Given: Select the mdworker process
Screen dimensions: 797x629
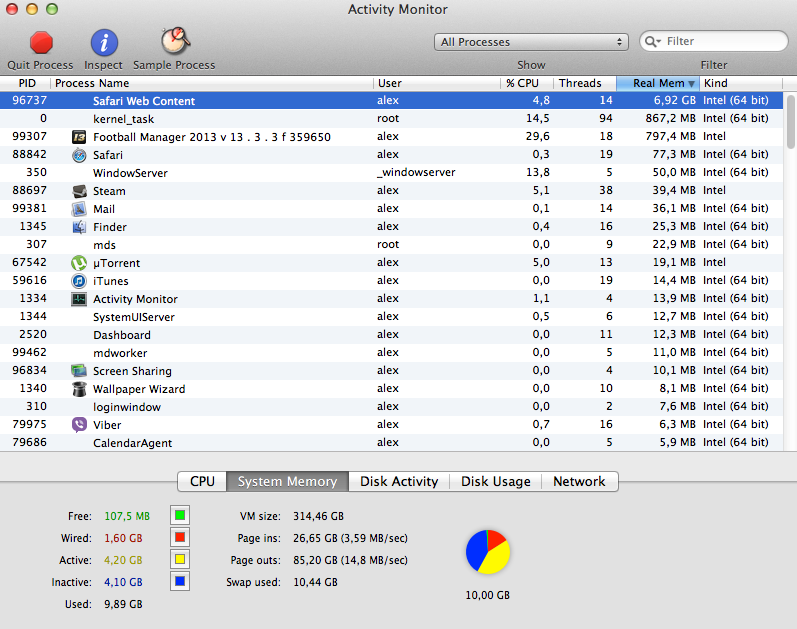Looking at the screenshot, I should pos(391,352).
